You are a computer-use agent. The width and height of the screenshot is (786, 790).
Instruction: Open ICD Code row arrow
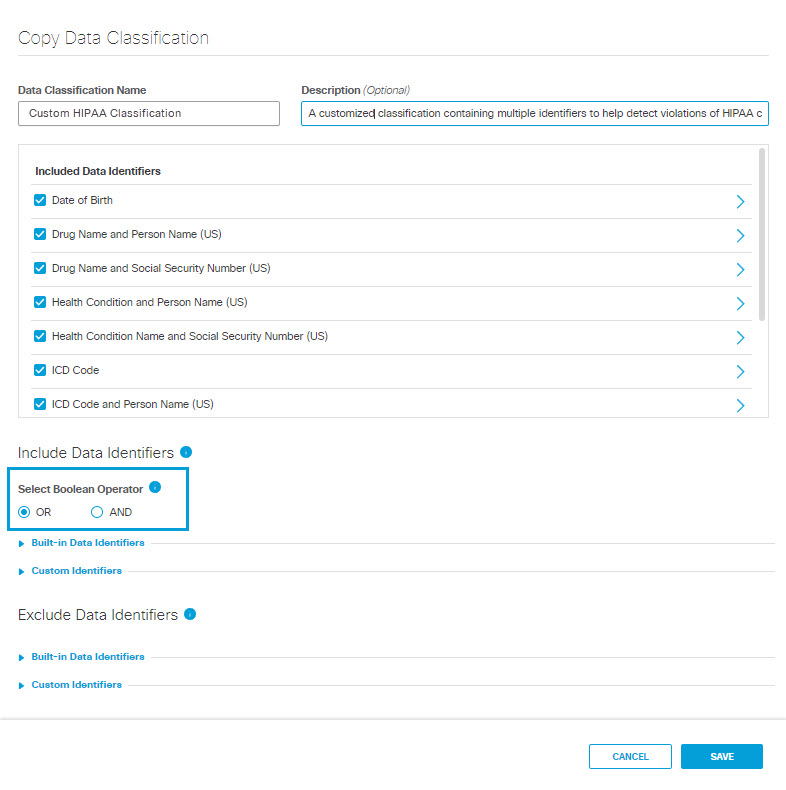[x=740, y=371]
